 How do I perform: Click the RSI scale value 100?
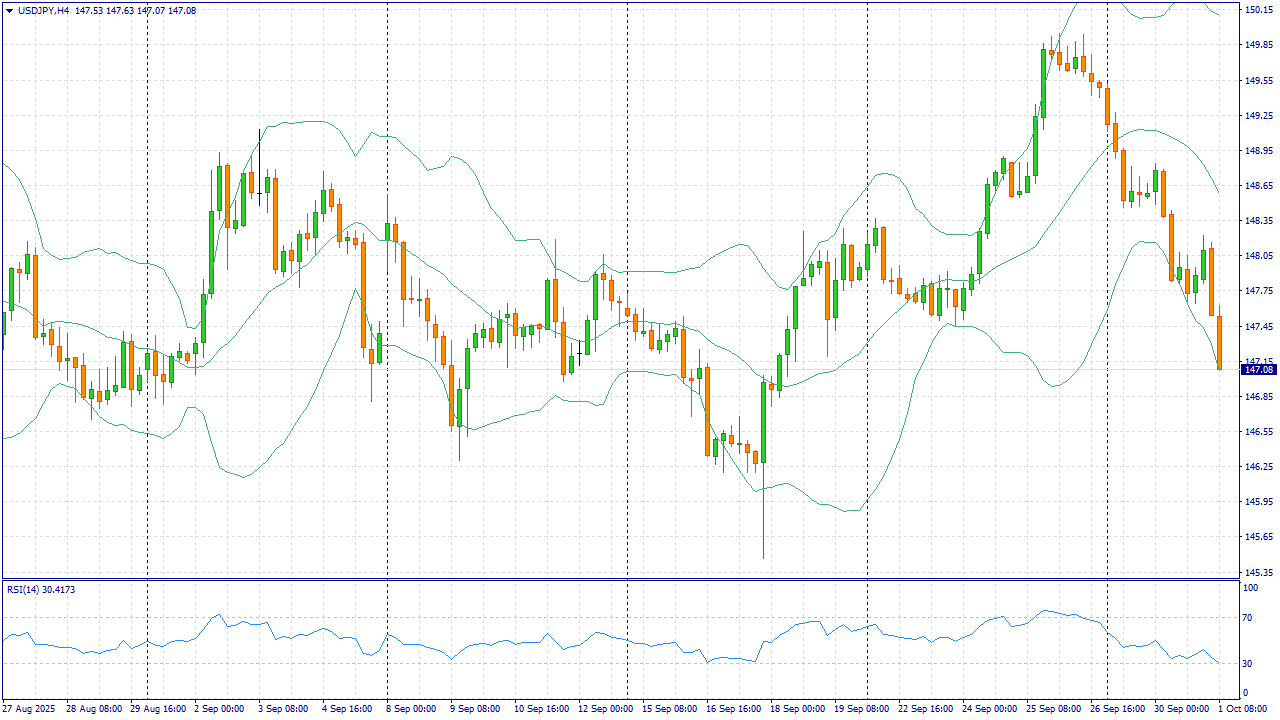point(1250,588)
